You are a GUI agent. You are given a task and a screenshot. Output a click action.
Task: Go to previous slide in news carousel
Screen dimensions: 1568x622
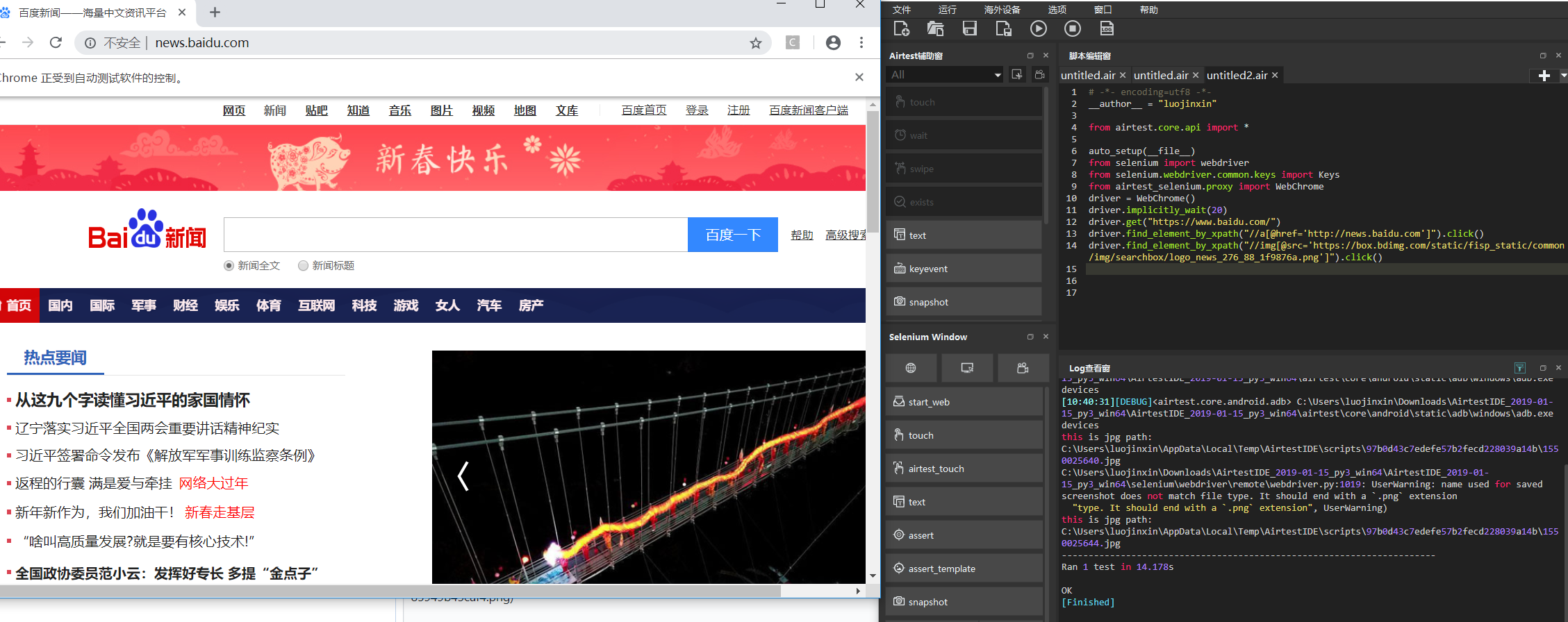[x=463, y=476]
